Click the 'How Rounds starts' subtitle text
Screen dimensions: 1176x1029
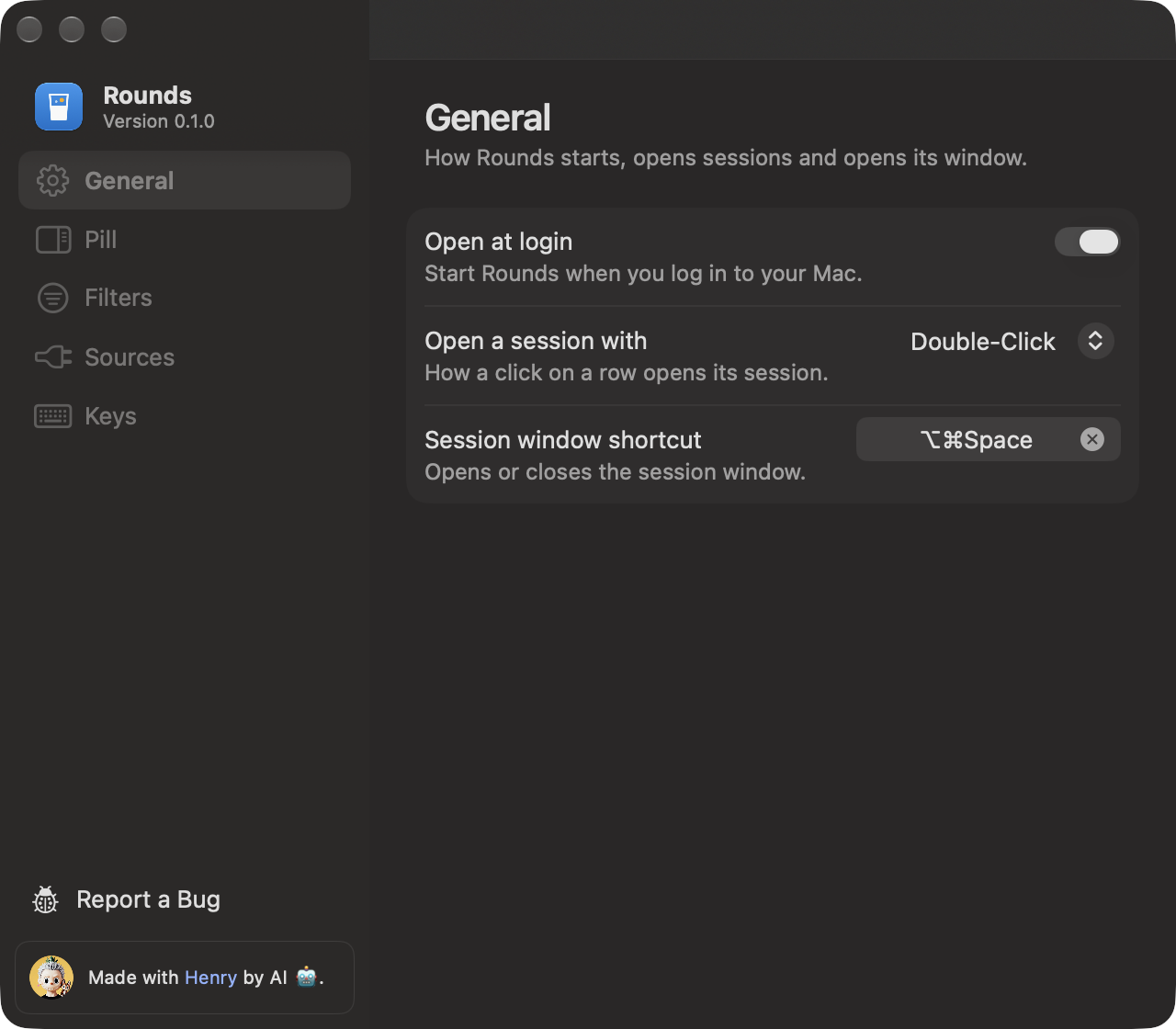coord(726,158)
